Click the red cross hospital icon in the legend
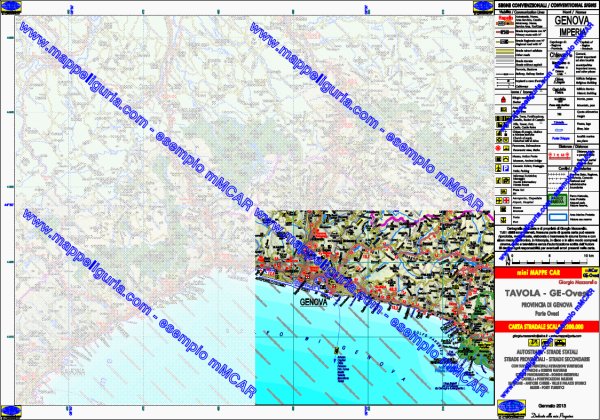 506,200
